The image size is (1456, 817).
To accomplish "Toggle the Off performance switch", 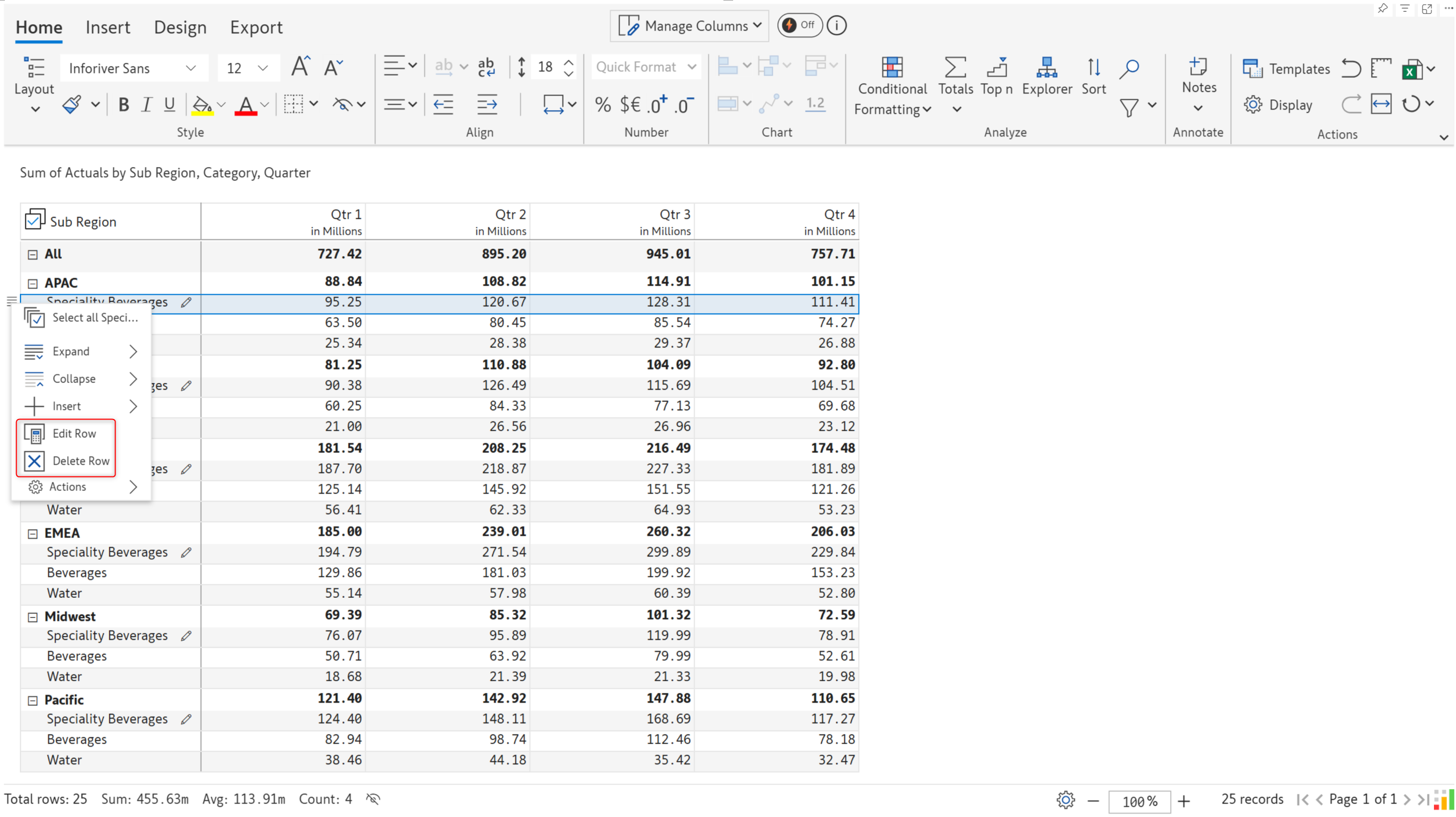I will click(799, 25).
